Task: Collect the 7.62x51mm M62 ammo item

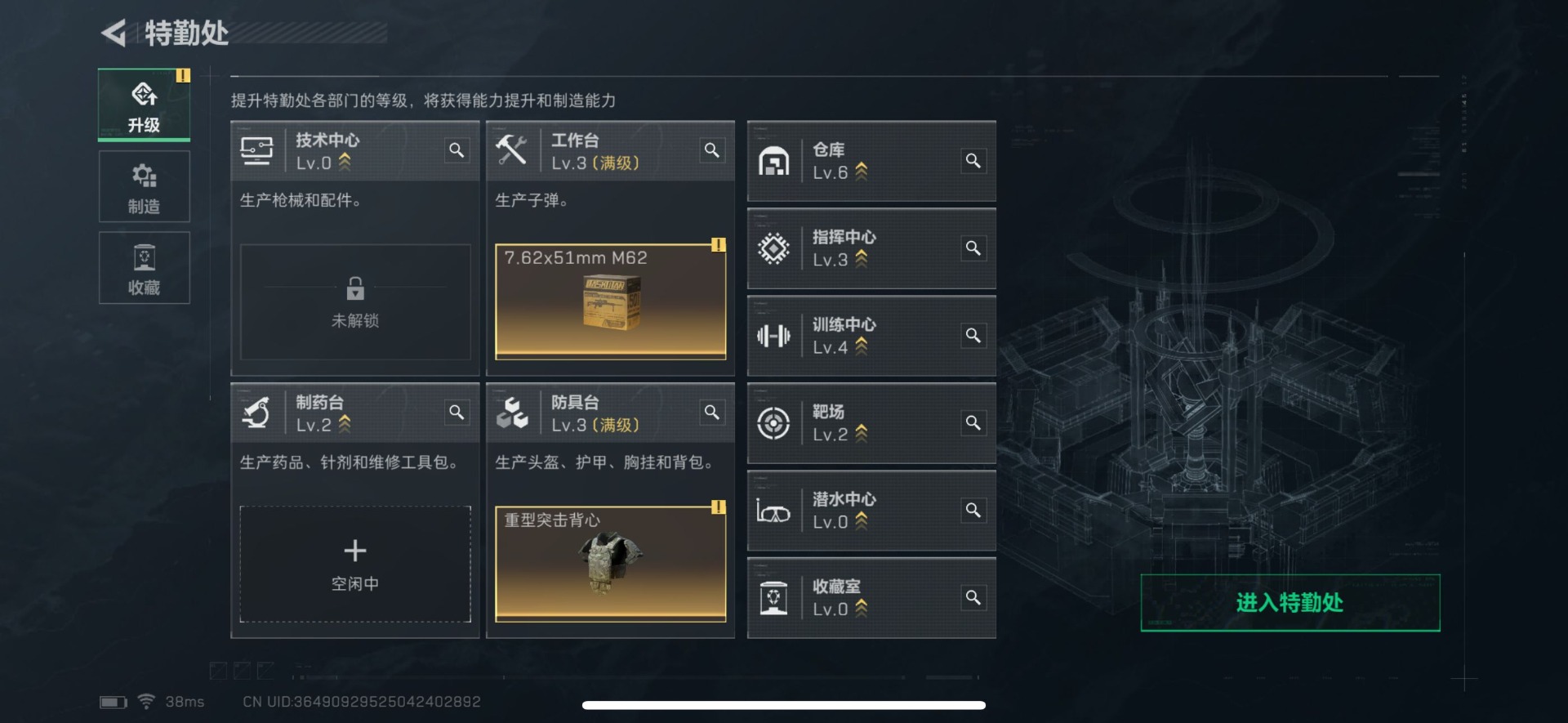Action: click(611, 301)
